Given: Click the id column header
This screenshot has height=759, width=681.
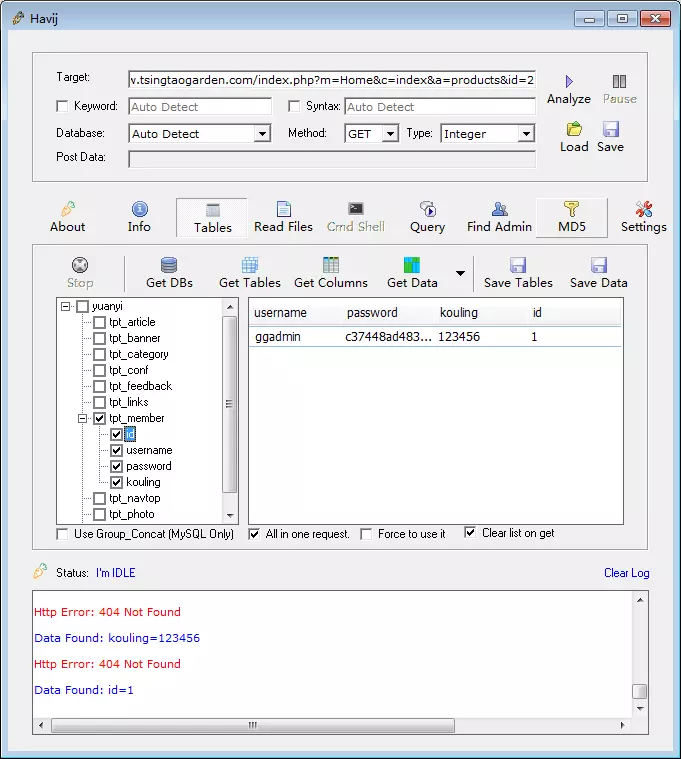Looking at the screenshot, I should click(x=575, y=313).
